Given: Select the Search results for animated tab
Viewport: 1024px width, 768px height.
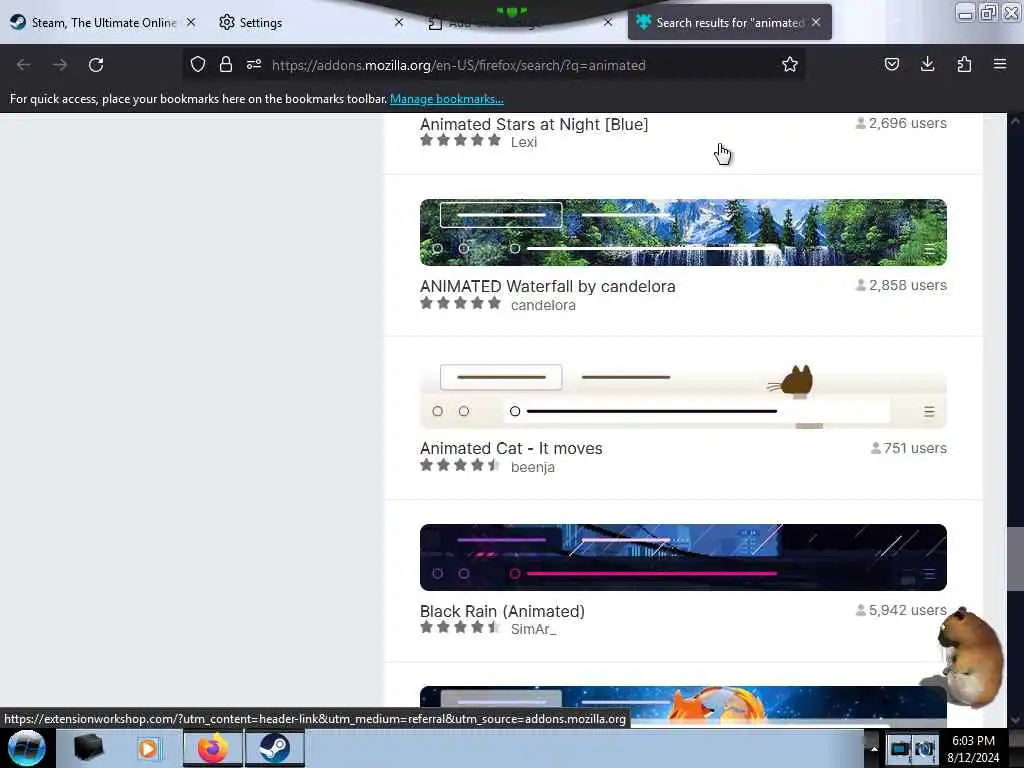Looking at the screenshot, I should 729,22.
